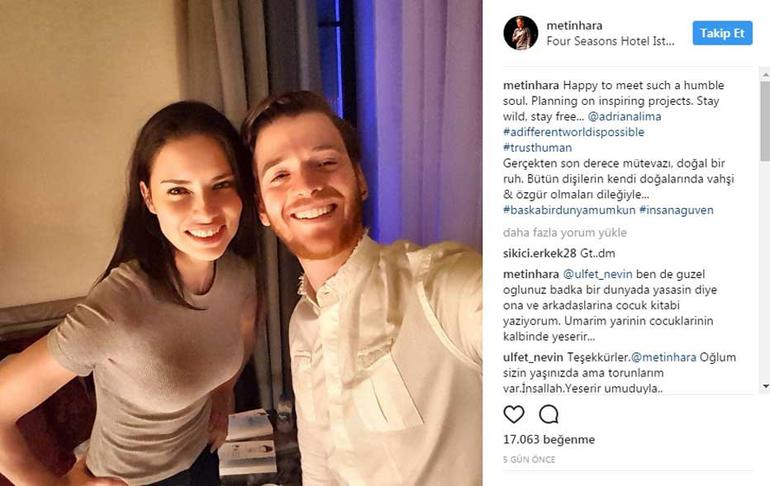This screenshot has width=770, height=486.
Task: Open hashtag #adifferentworldispossible
Action: [574, 132]
